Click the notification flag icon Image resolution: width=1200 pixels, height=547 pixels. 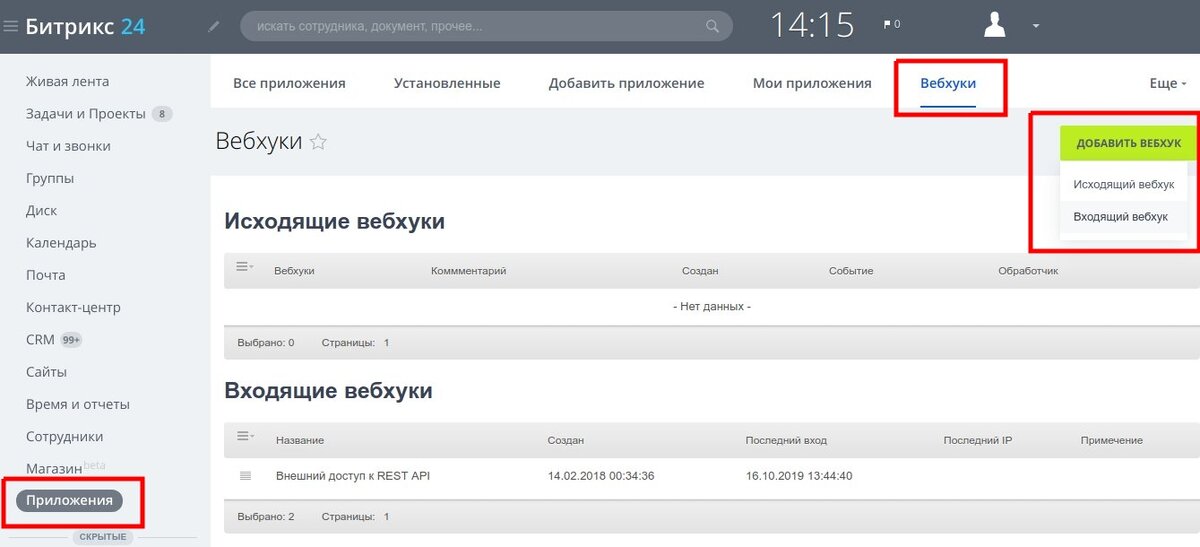tap(887, 24)
